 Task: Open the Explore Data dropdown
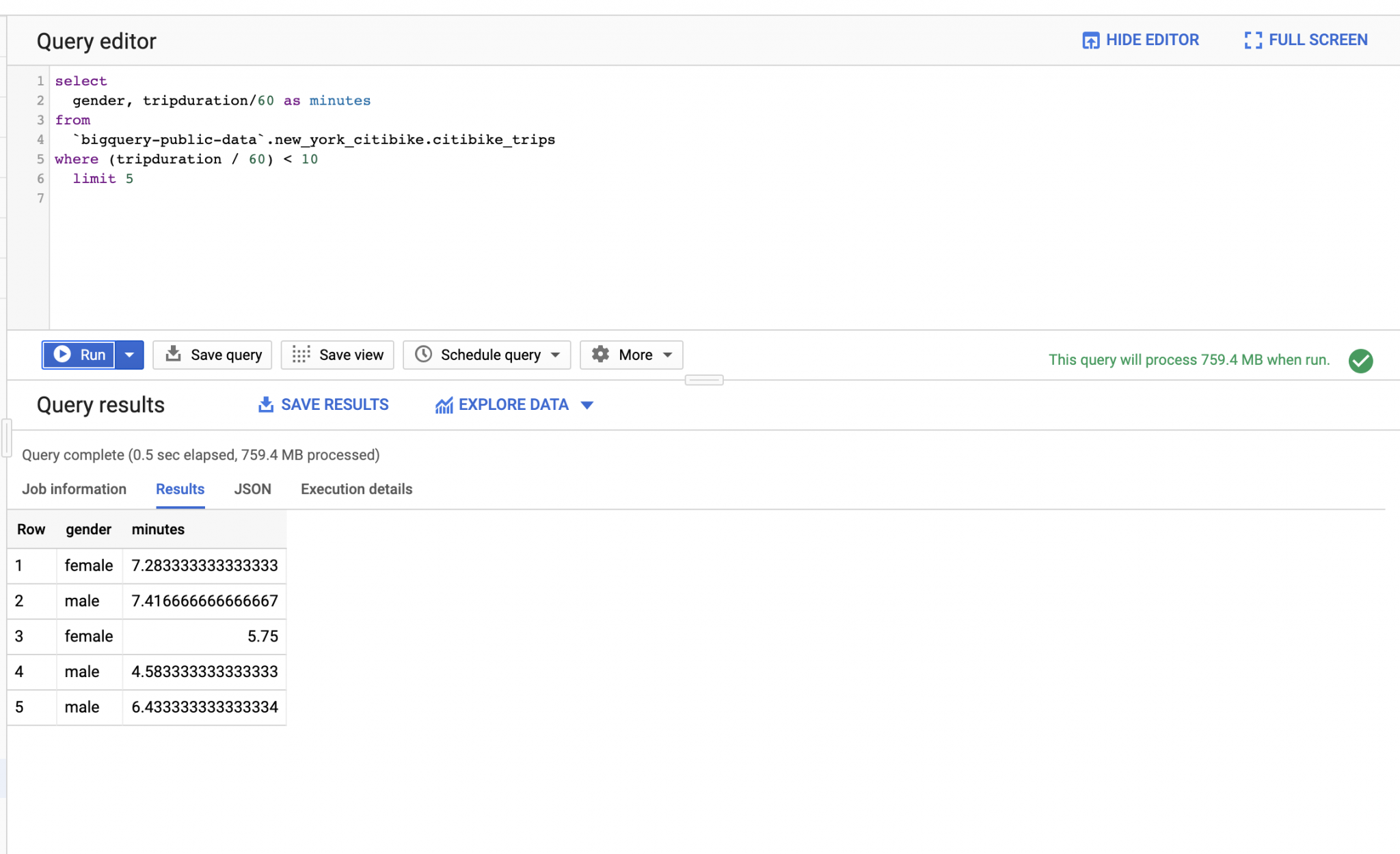tap(588, 404)
